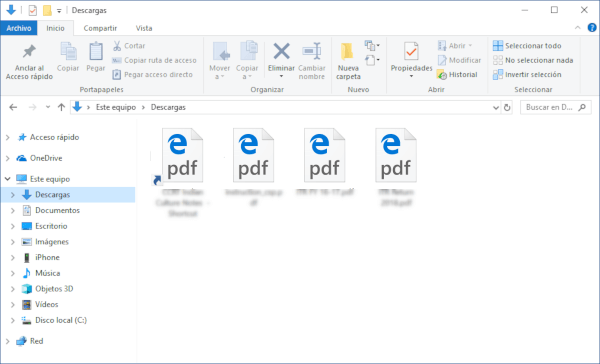The height and width of the screenshot is (364, 600).
Task: Open the Historial command
Action: pyautogui.click(x=457, y=75)
